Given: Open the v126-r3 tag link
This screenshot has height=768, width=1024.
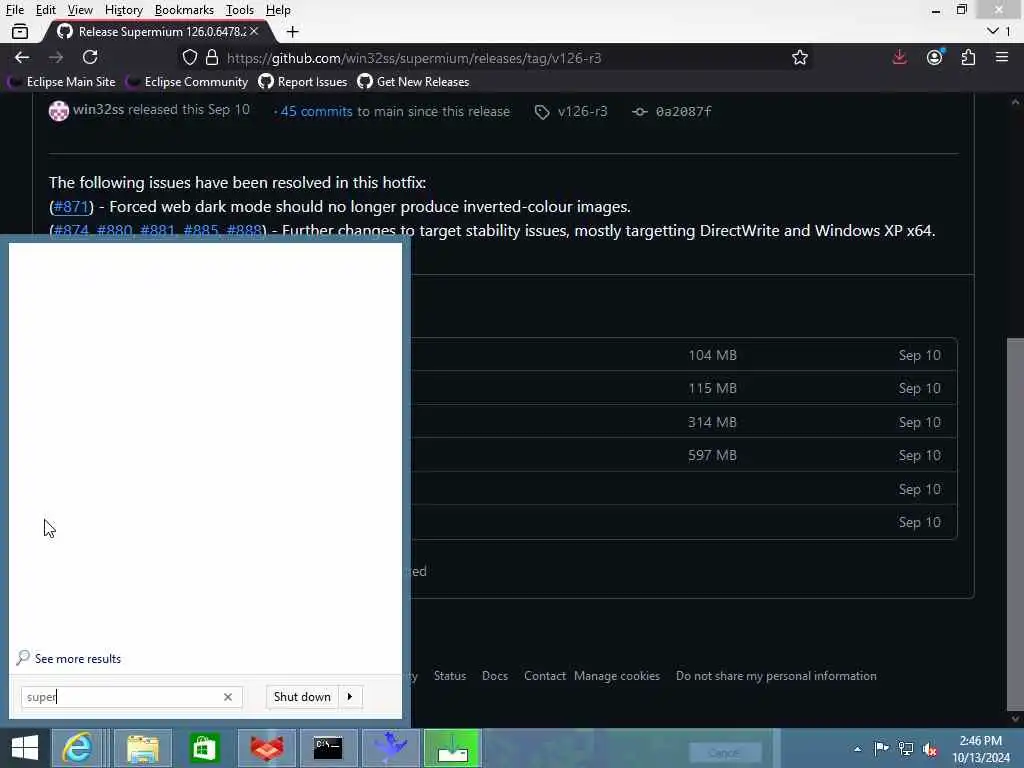Looking at the screenshot, I should coord(583,112).
